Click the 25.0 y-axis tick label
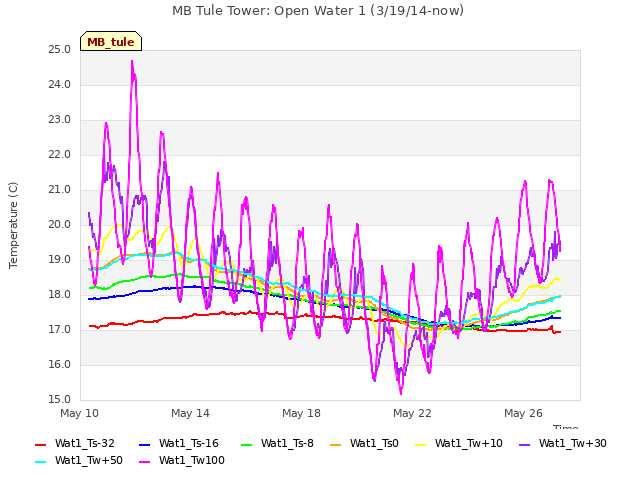 tap(60, 50)
